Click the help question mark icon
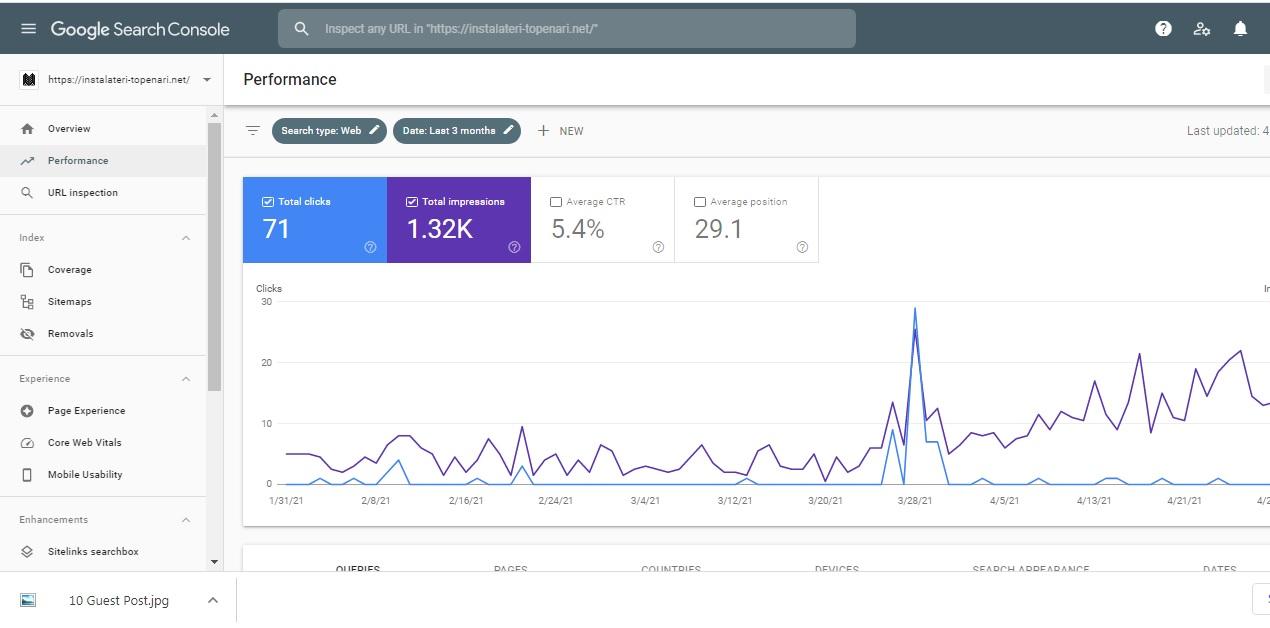Screen dimensions: 1270x628 1163,28
